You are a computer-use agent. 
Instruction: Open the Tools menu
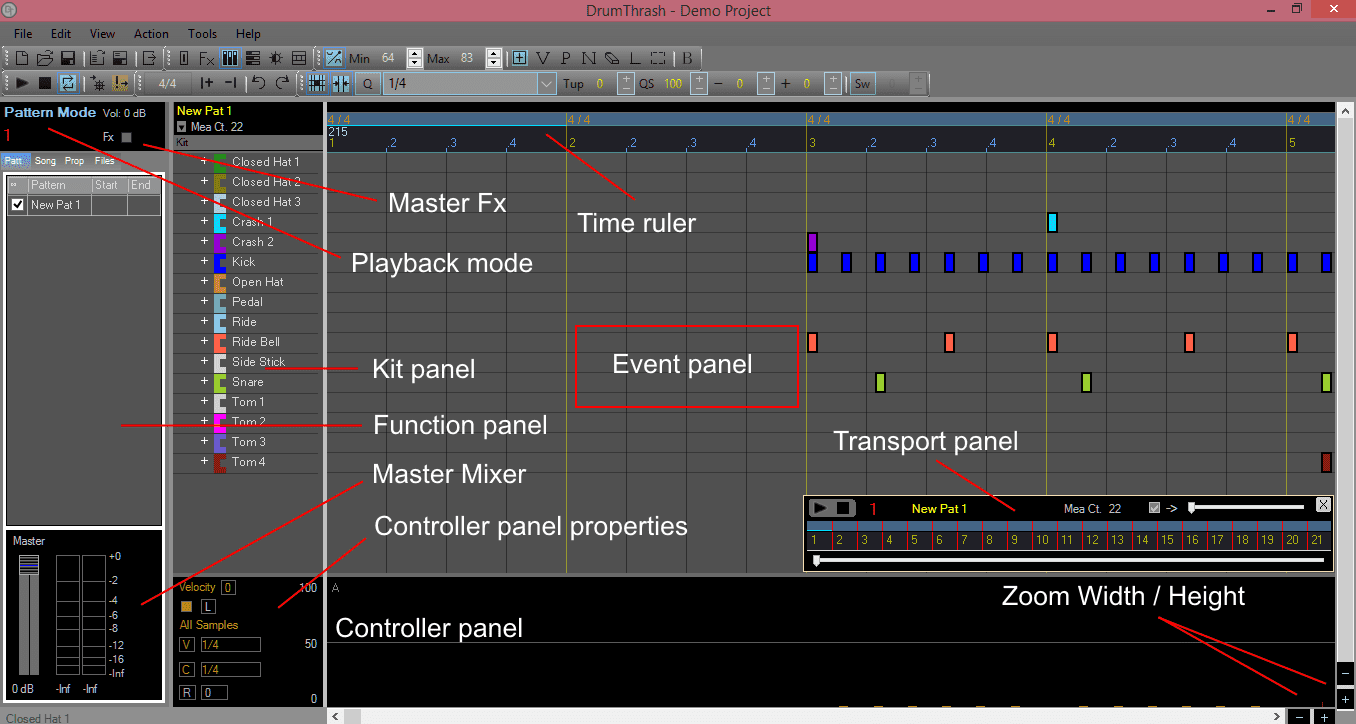(202, 33)
